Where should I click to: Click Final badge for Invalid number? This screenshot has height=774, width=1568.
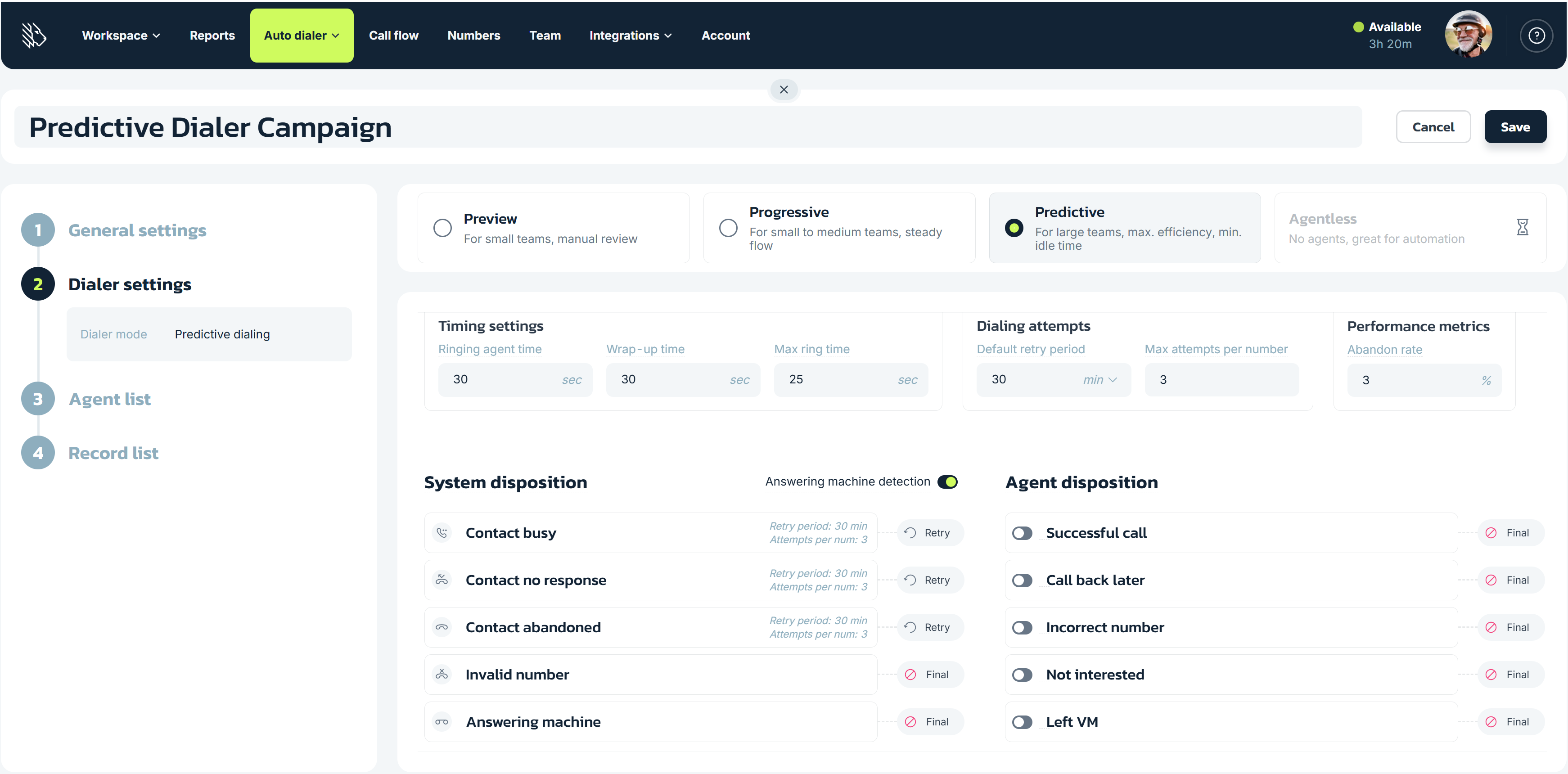click(930, 674)
